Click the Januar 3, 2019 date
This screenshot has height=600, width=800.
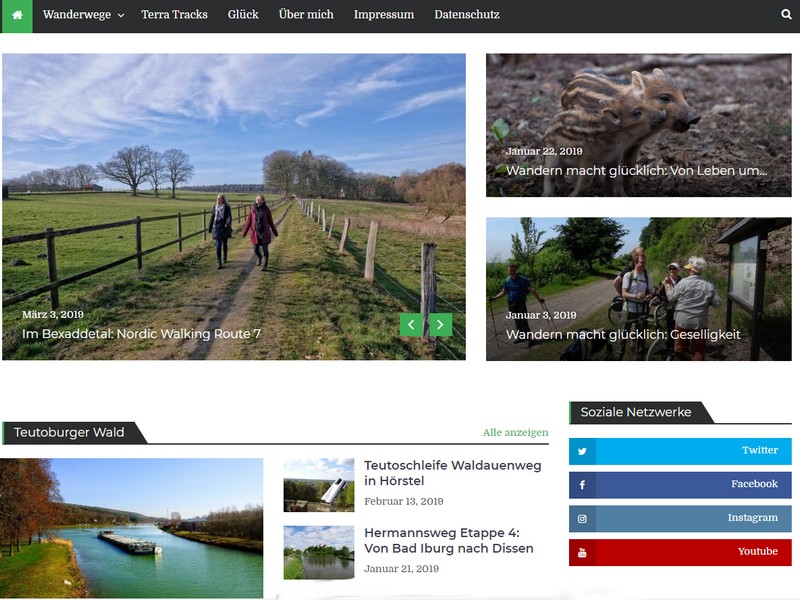point(541,315)
